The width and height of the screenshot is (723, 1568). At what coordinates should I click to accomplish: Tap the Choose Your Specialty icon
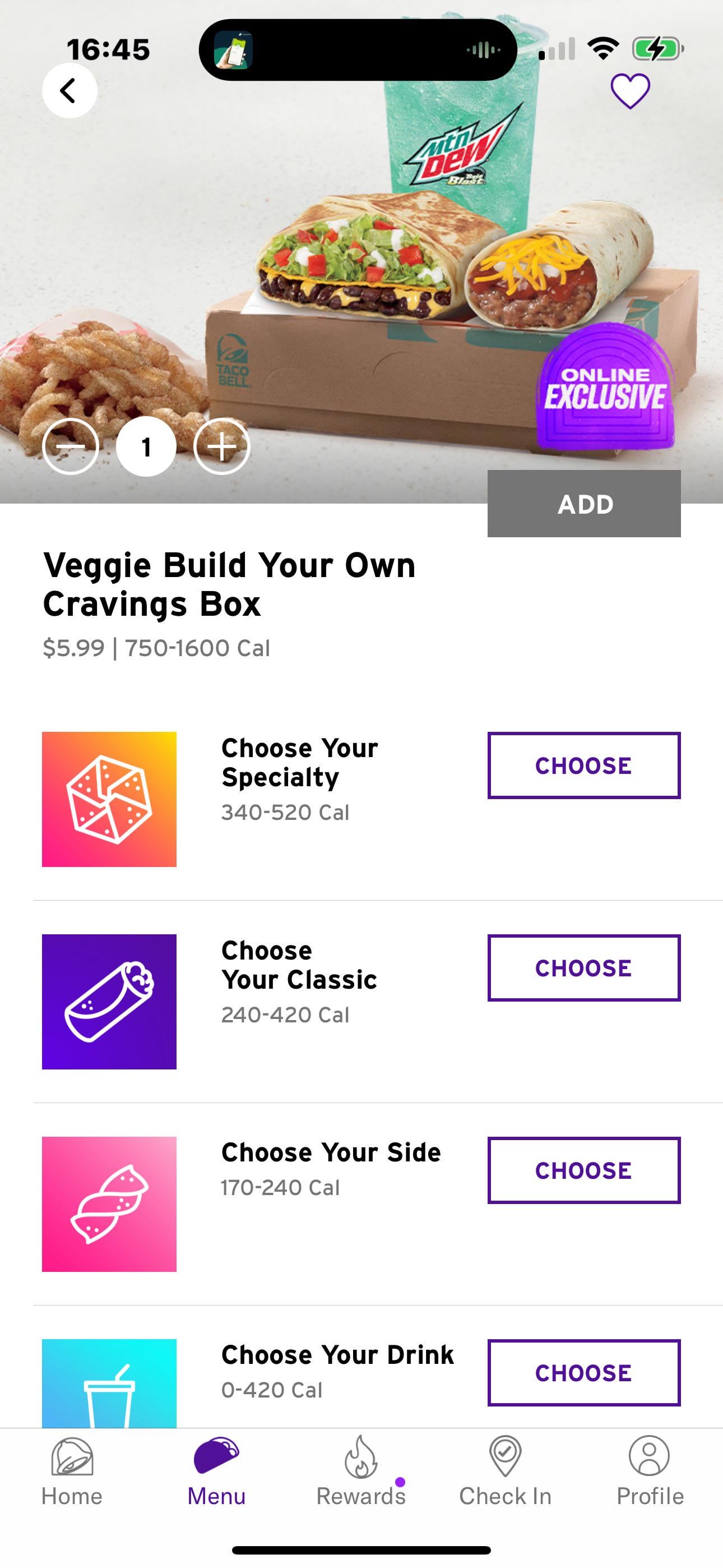point(109,799)
